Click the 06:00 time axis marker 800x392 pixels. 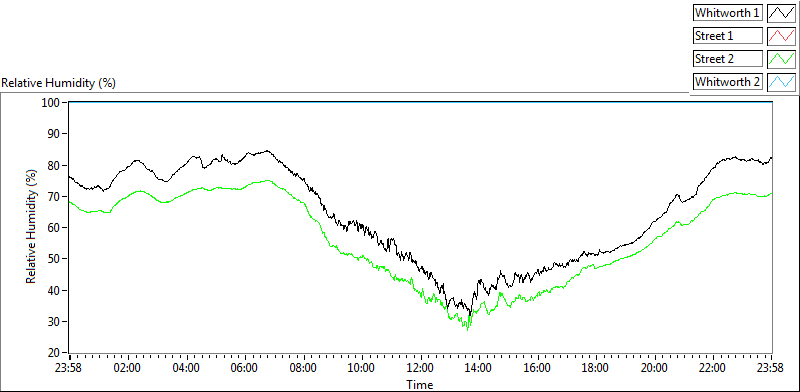coord(245,368)
